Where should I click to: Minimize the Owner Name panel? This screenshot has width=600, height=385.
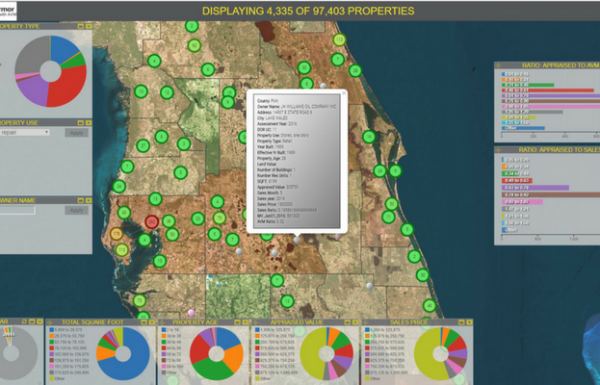(x=81, y=201)
